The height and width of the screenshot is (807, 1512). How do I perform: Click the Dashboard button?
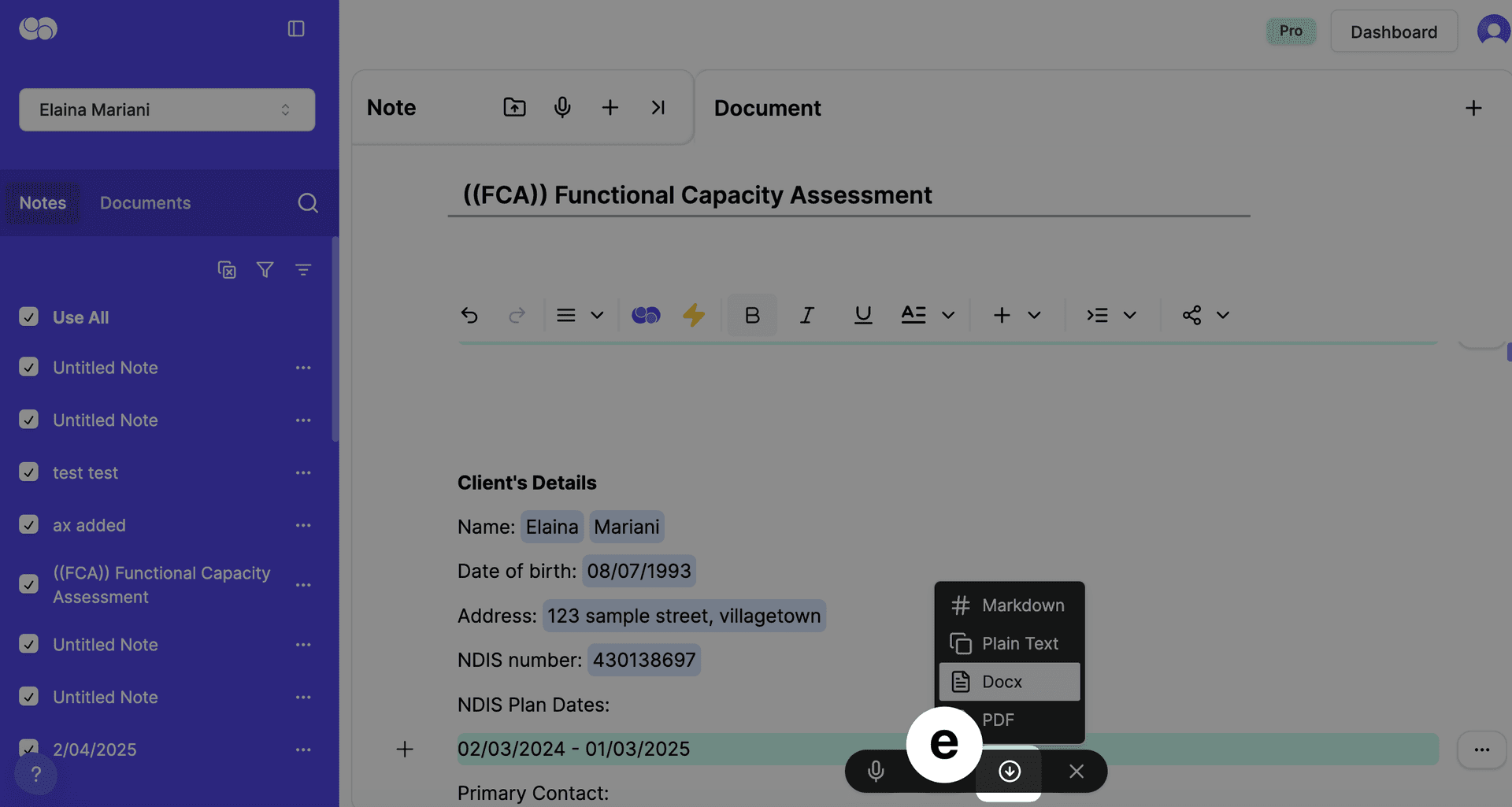tap(1393, 31)
